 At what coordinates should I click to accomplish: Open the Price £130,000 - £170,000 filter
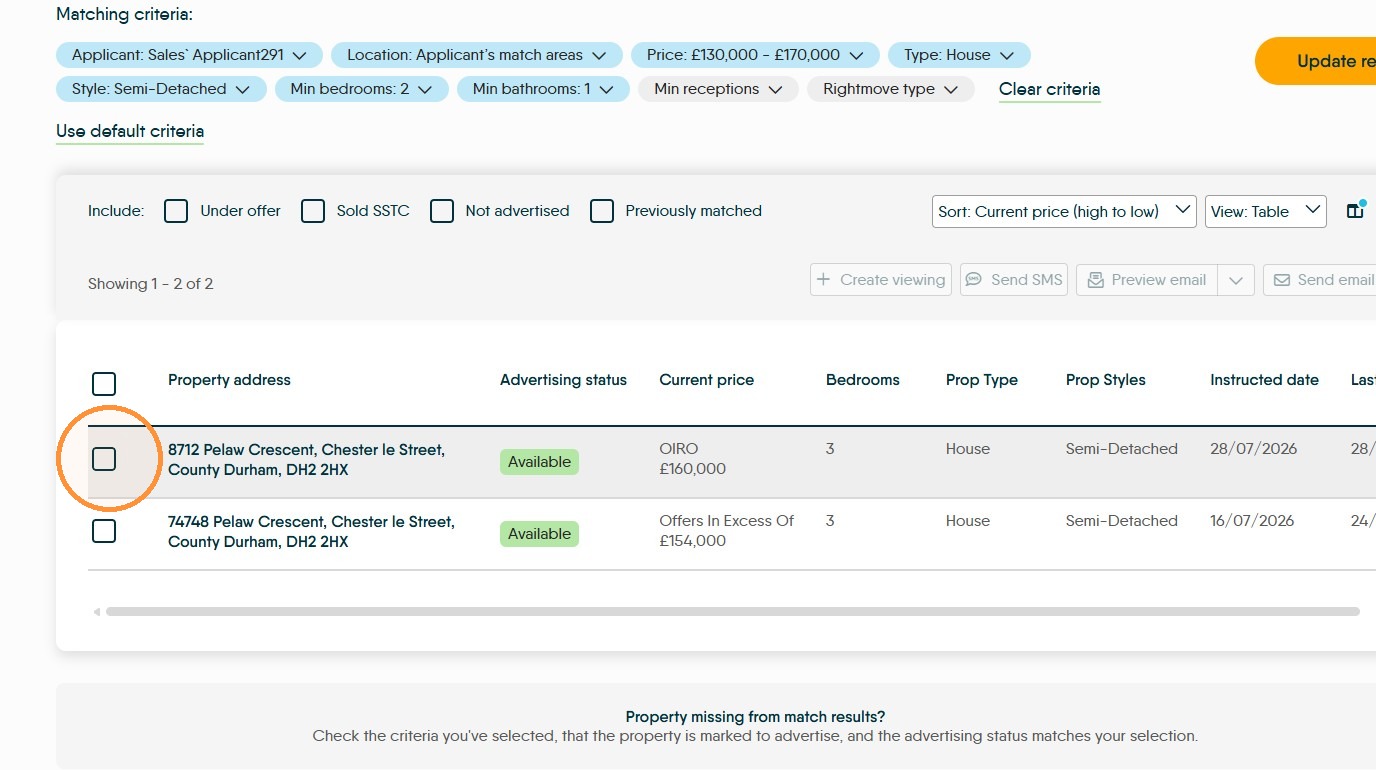click(755, 55)
